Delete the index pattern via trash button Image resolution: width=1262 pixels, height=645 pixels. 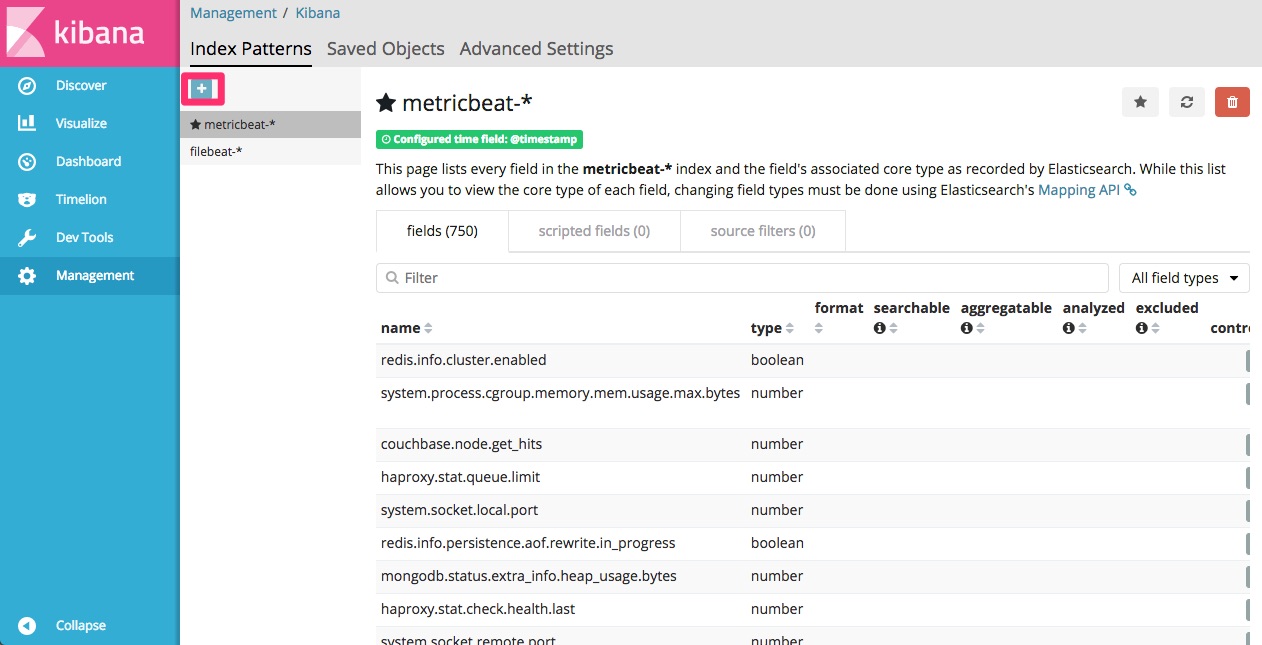(1232, 102)
